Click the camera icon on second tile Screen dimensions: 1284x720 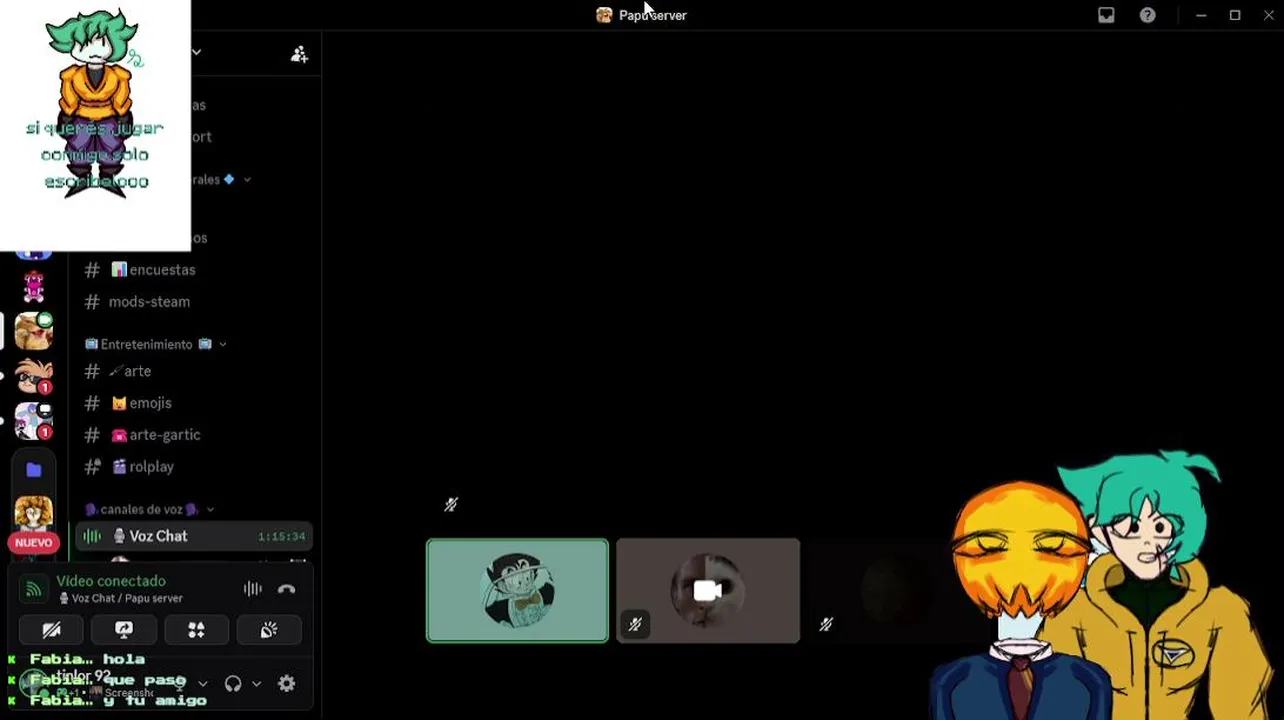pos(708,591)
